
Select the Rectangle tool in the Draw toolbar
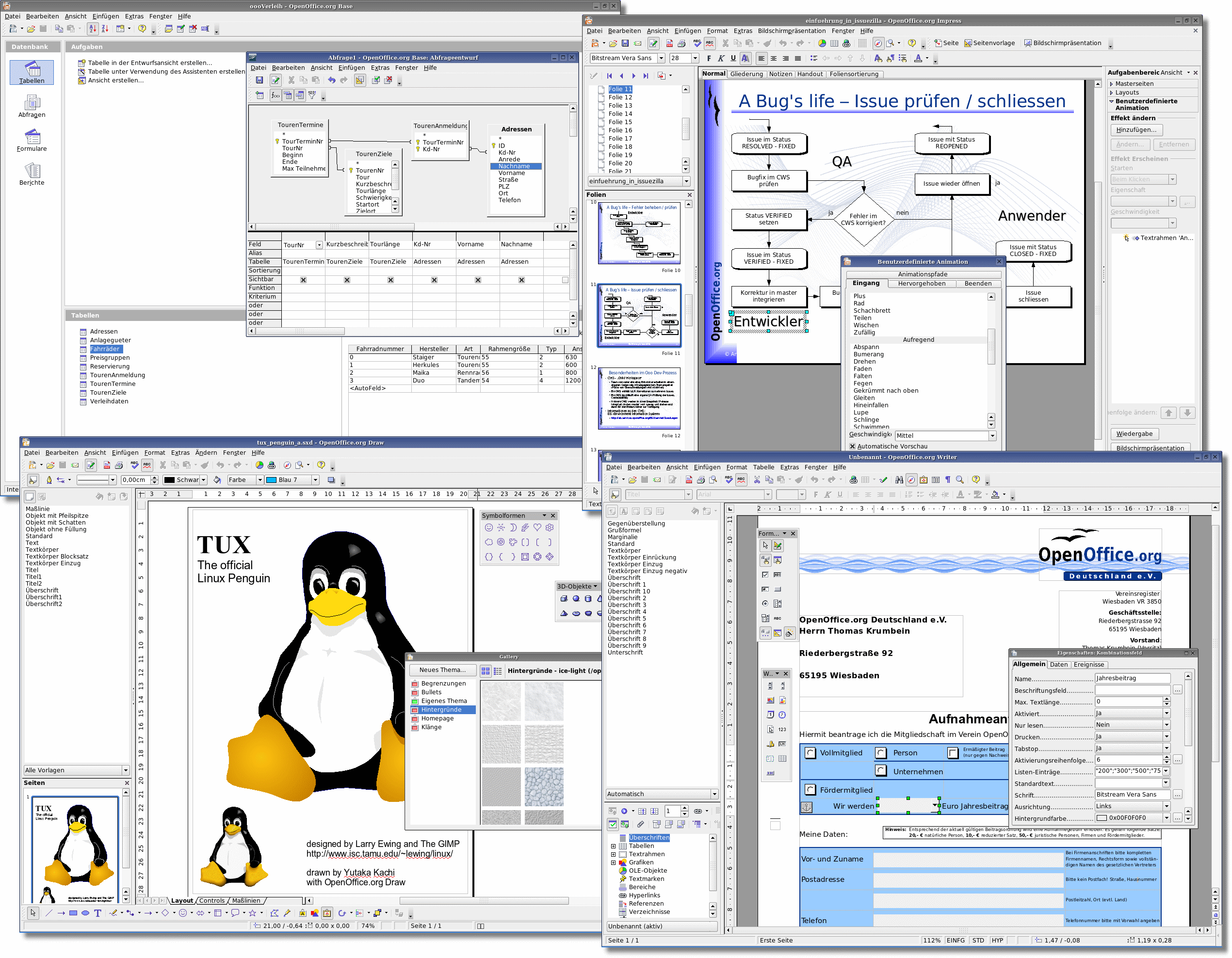pyautogui.click(x=73, y=913)
